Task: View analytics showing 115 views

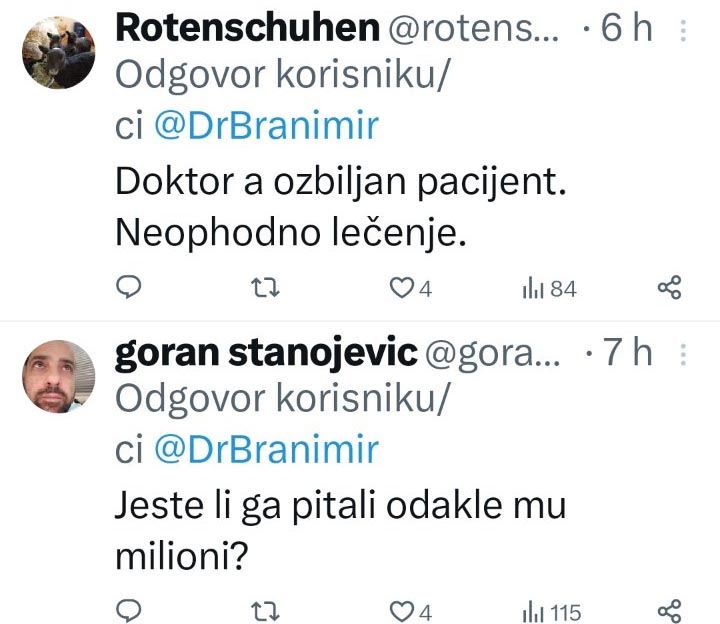Action: (552, 613)
